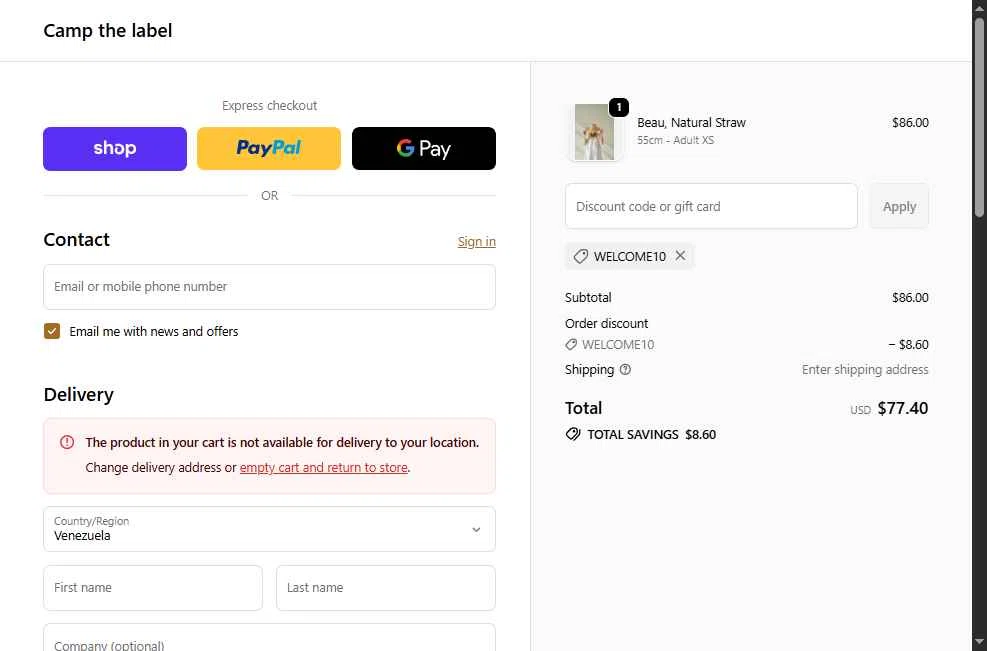Uncheck Email me with news and offers
The image size is (987, 651).
(52, 331)
